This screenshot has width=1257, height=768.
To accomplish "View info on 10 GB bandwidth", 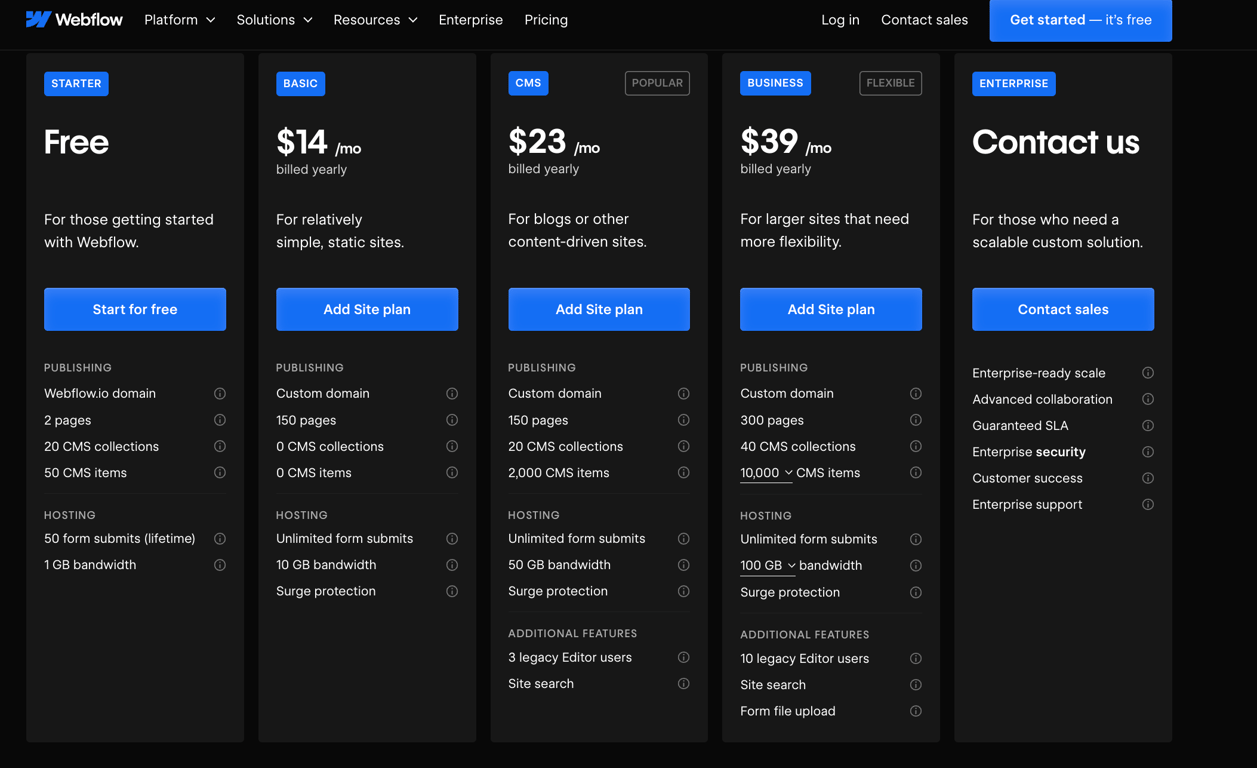I will (452, 565).
